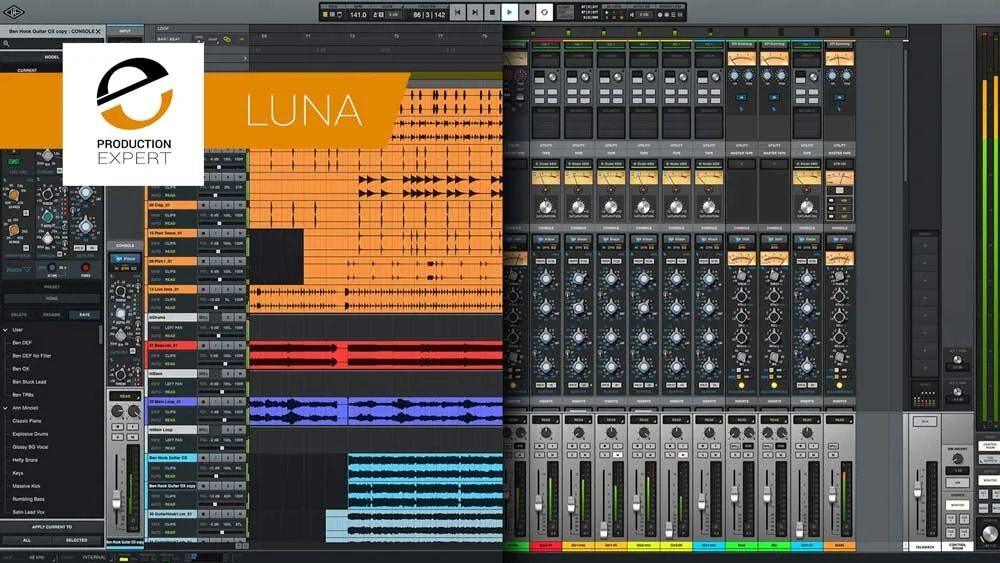Image resolution: width=1000 pixels, height=563 pixels.
Task: Close the Ben Hook Guitar OX copy Console tab
Action: [x=98, y=31]
